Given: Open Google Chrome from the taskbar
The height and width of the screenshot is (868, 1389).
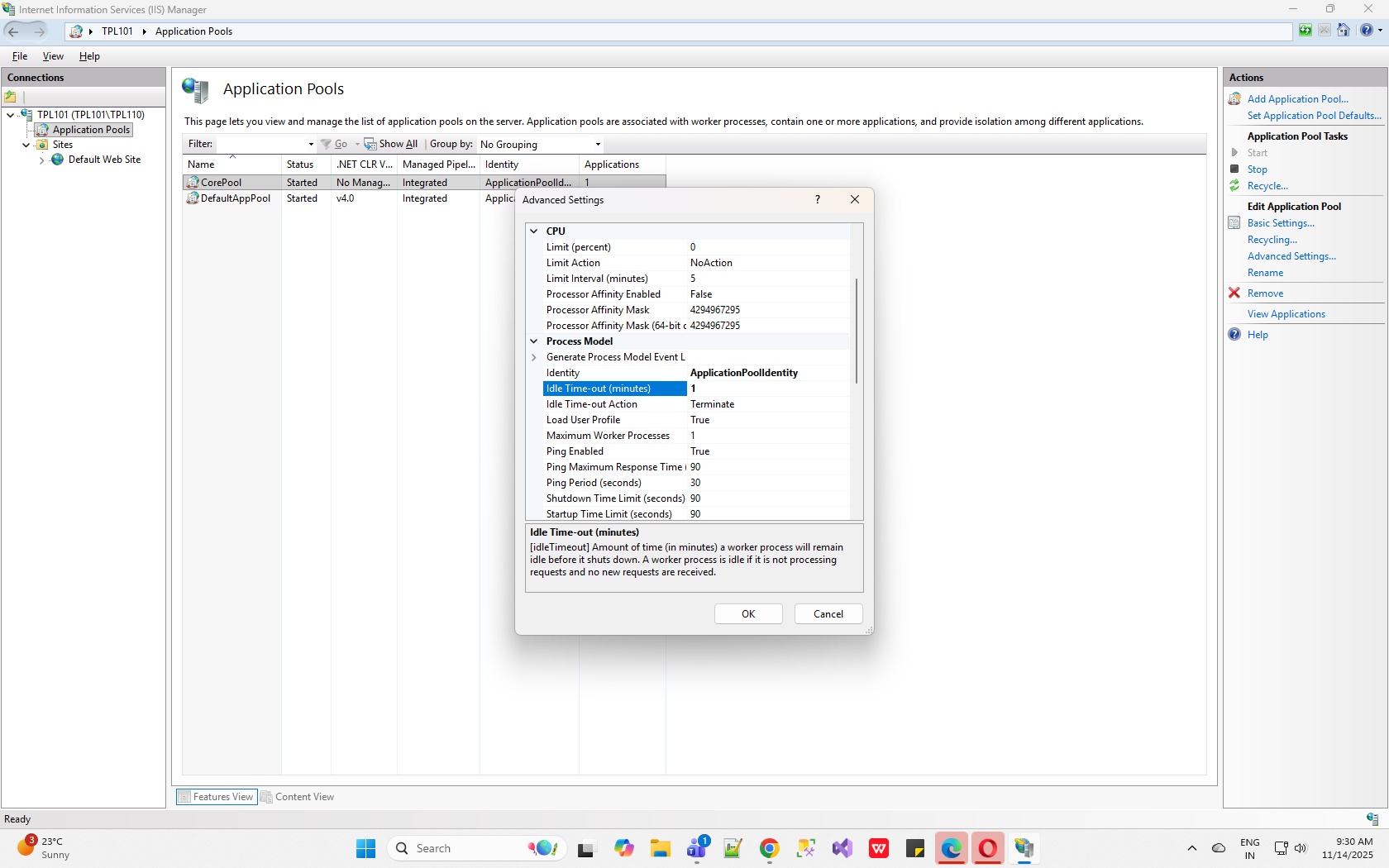Looking at the screenshot, I should 769,848.
